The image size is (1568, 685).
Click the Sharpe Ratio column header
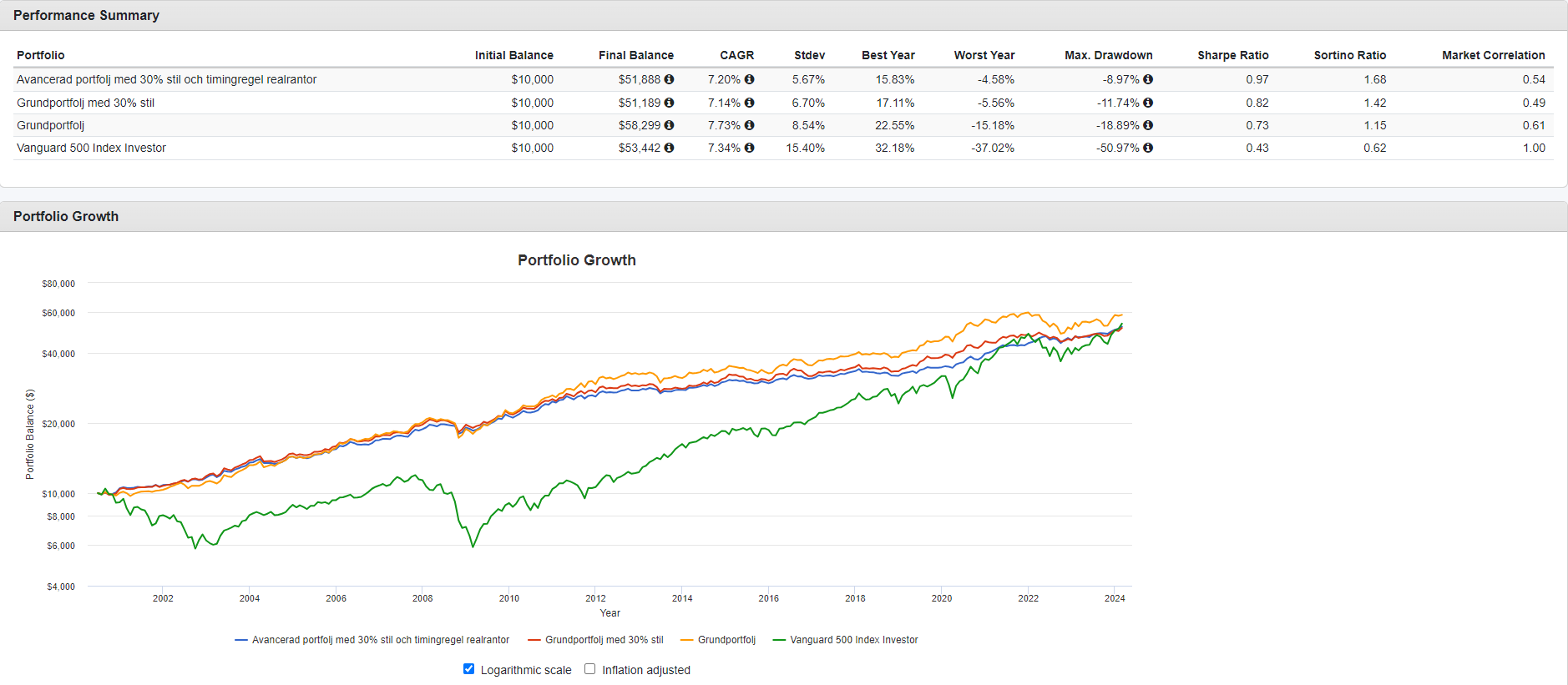(1232, 55)
